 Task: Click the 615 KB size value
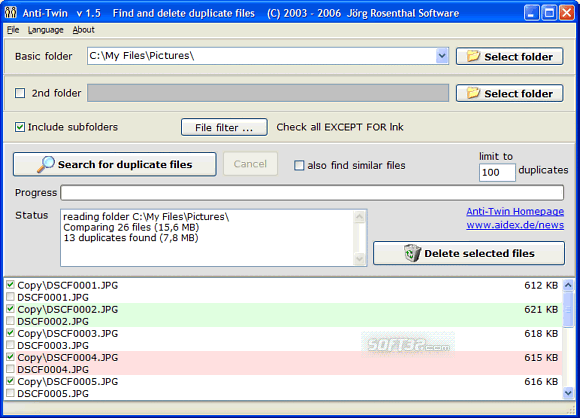coord(541,357)
